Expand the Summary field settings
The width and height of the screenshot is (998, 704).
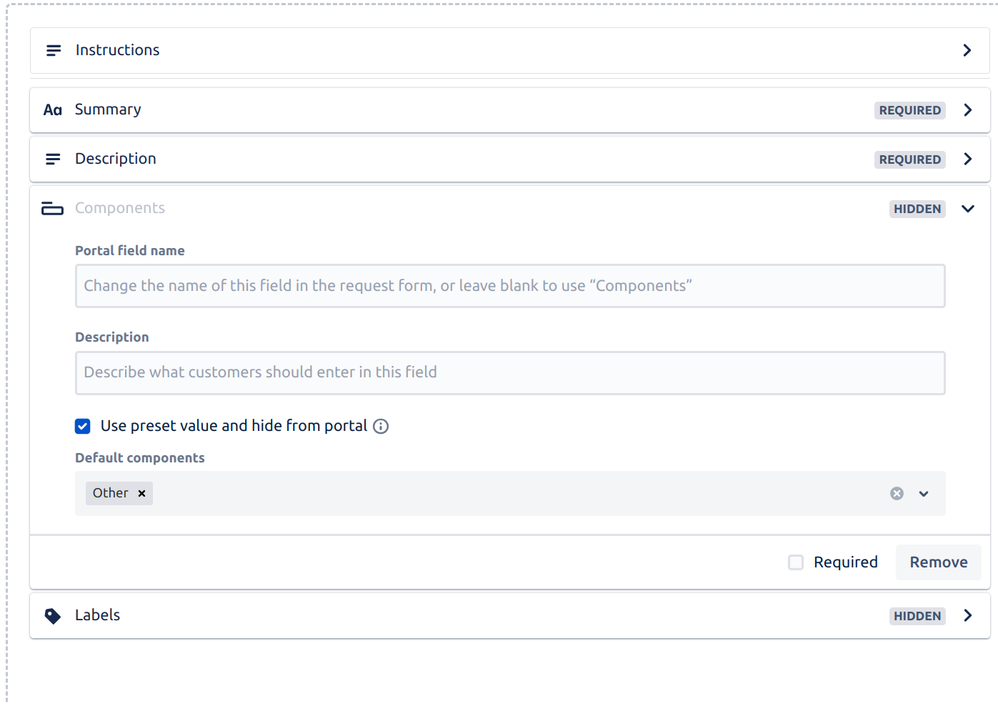[967, 109]
